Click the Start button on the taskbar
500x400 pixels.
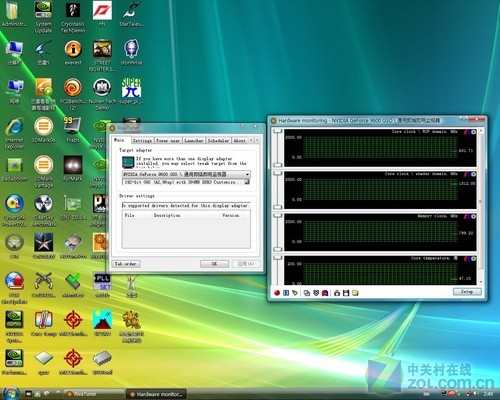pyautogui.click(x=11, y=393)
